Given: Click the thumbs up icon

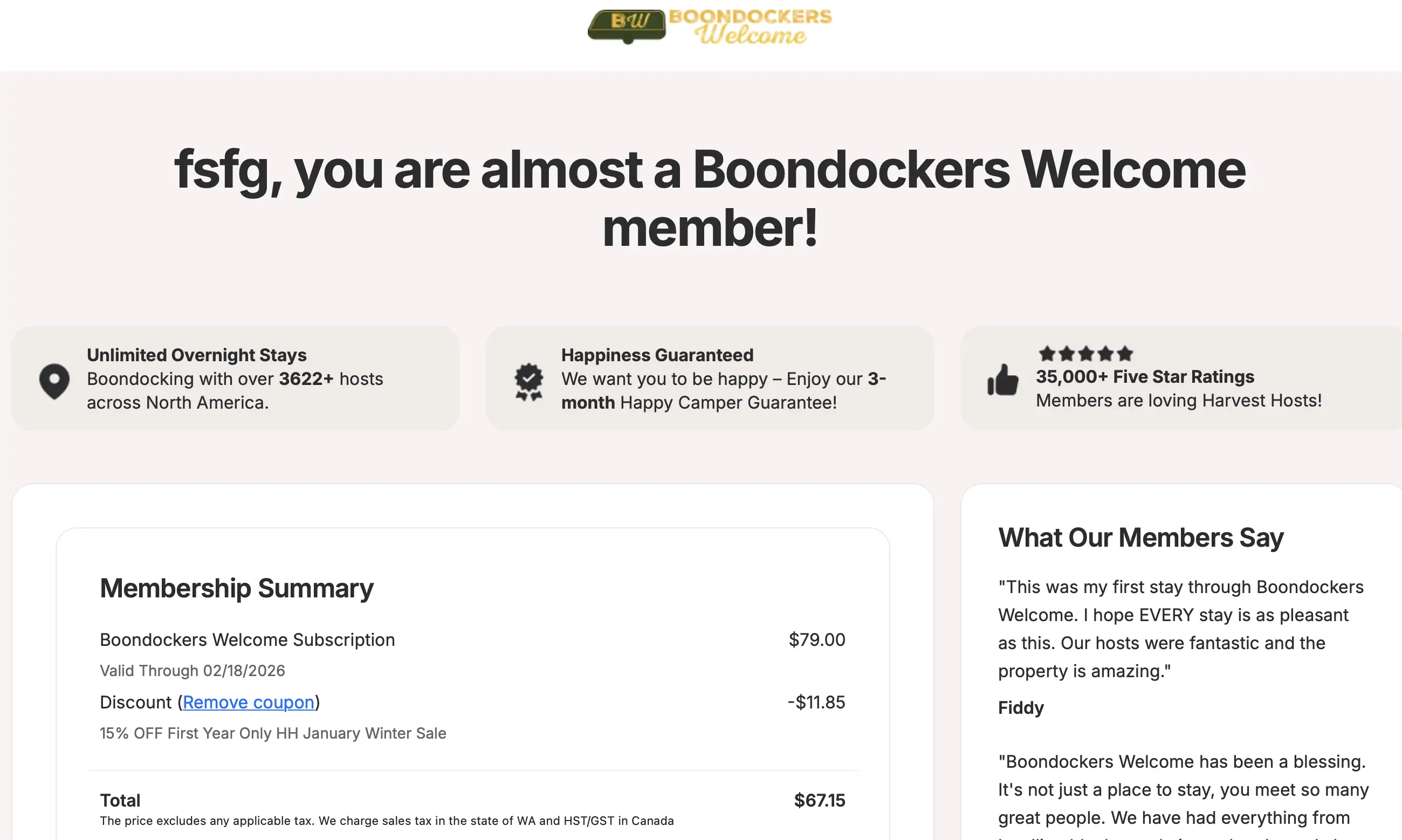Looking at the screenshot, I should click(x=1003, y=380).
